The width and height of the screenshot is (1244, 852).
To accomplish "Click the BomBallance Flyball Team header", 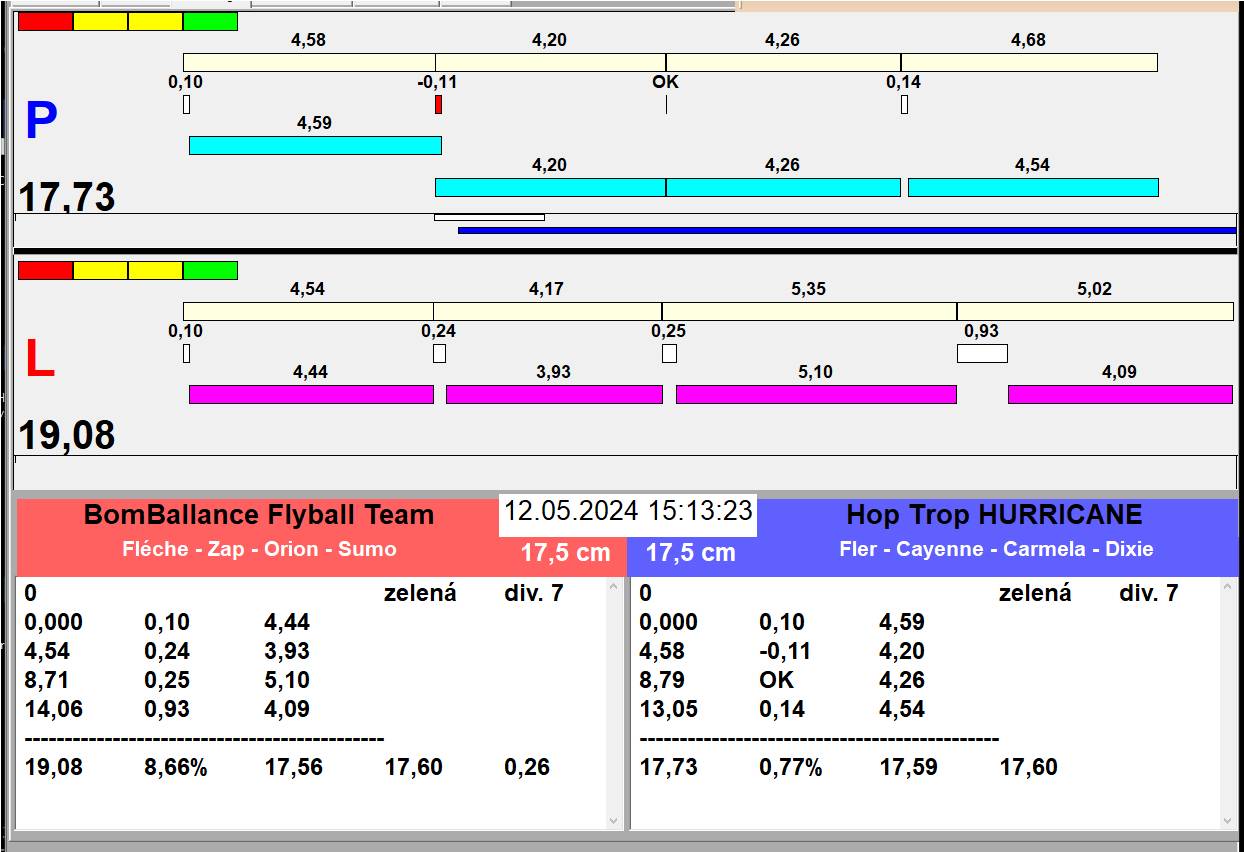I will pyautogui.click(x=259, y=516).
